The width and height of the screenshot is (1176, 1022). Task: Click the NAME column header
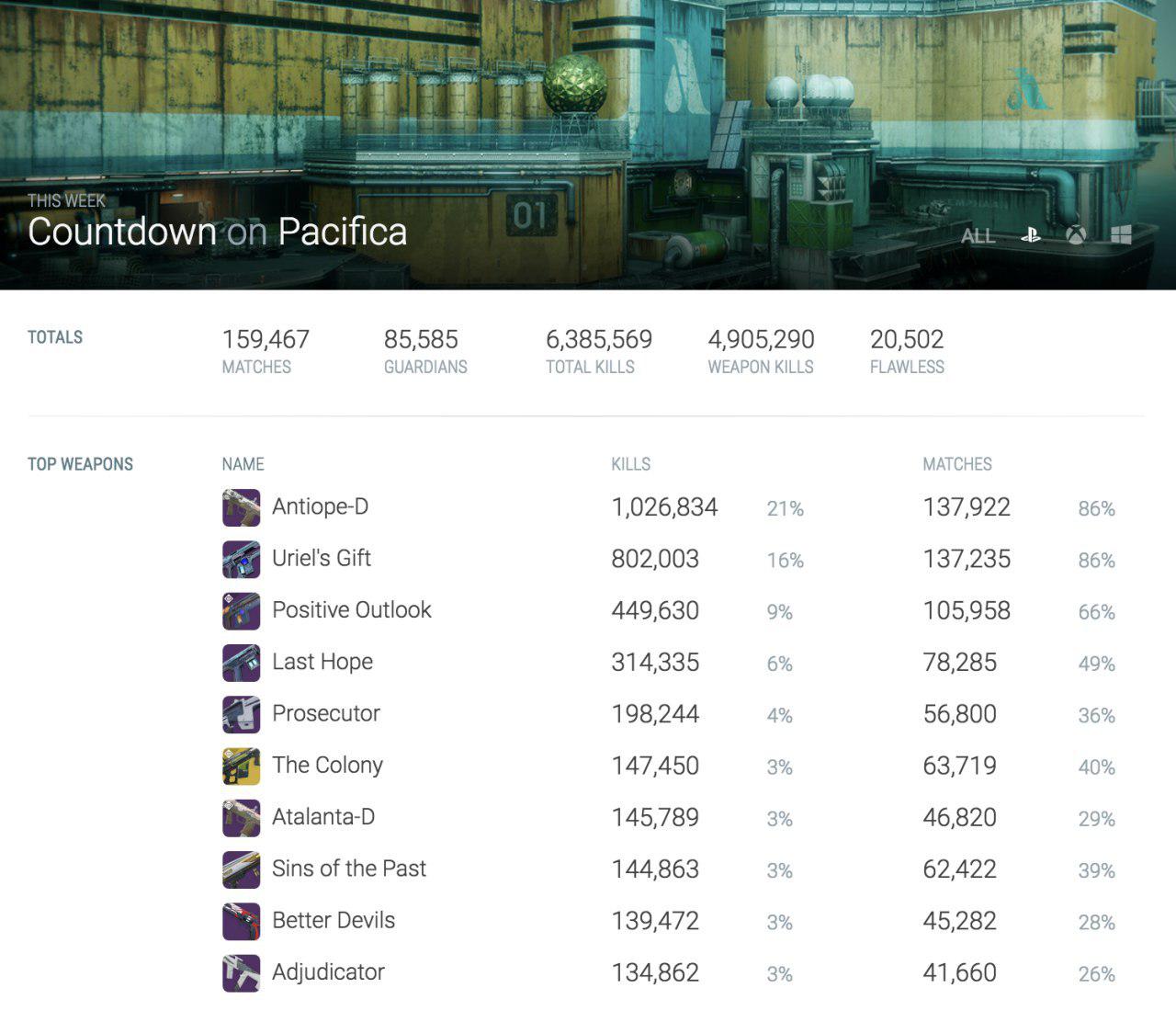click(243, 464)
